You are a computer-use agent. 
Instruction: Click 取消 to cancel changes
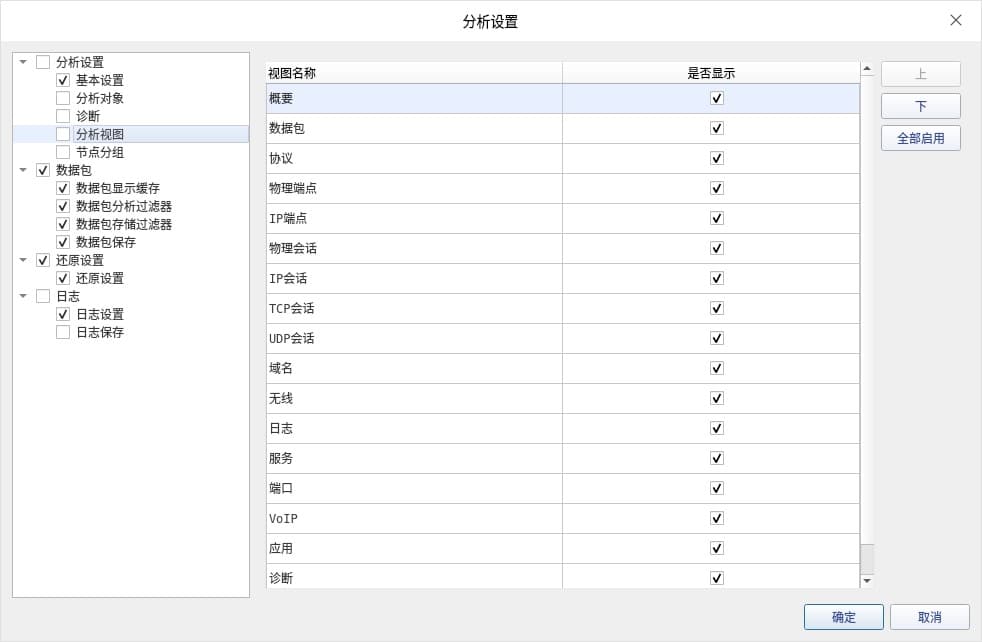[x=929, y=617]
